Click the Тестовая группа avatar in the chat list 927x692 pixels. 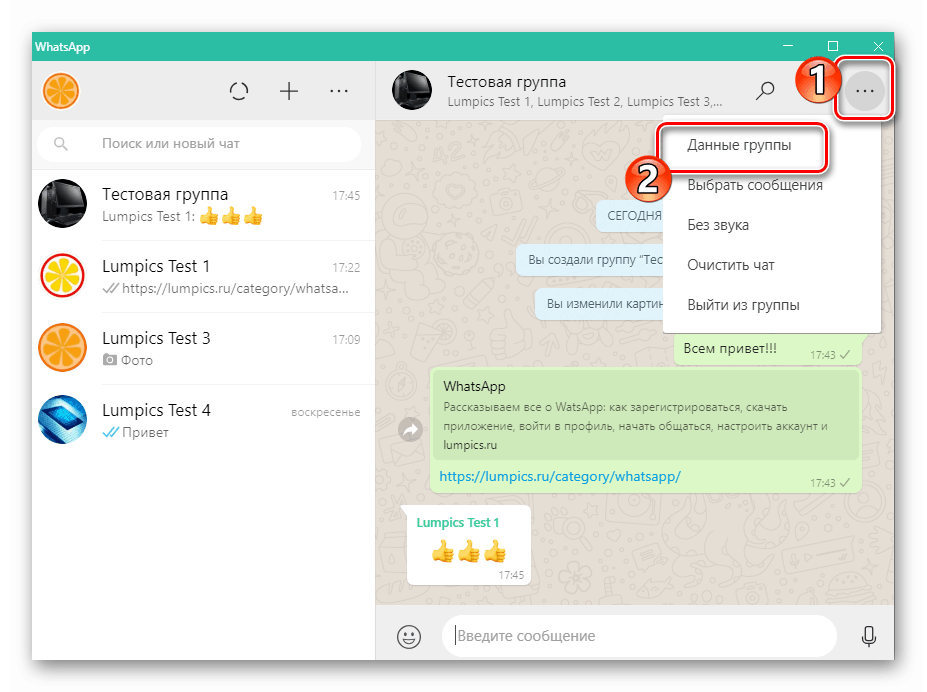(x=62, y=203)
